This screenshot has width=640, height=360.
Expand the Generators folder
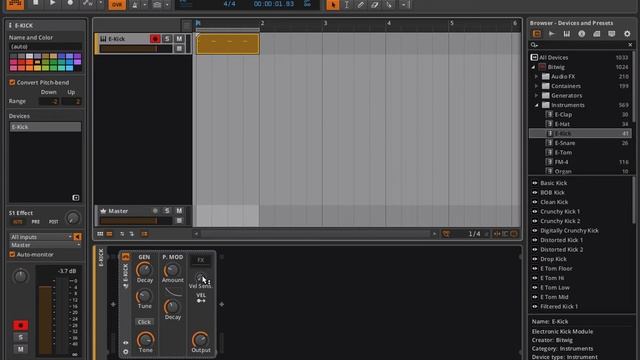(x=537, y=96)
